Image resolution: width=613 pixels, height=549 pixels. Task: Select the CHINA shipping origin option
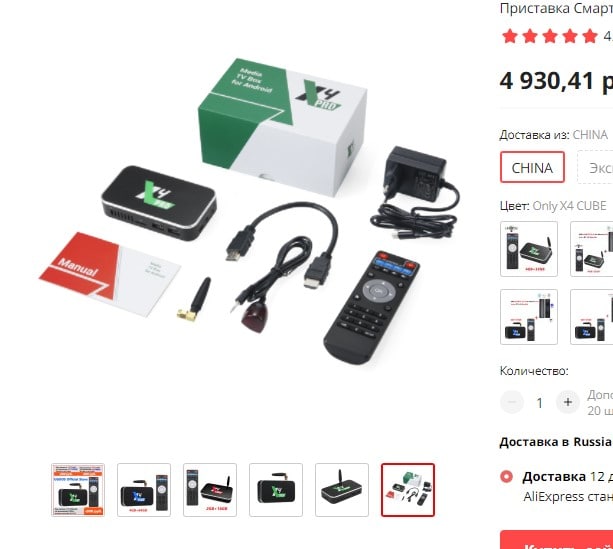tap(532, 167)
